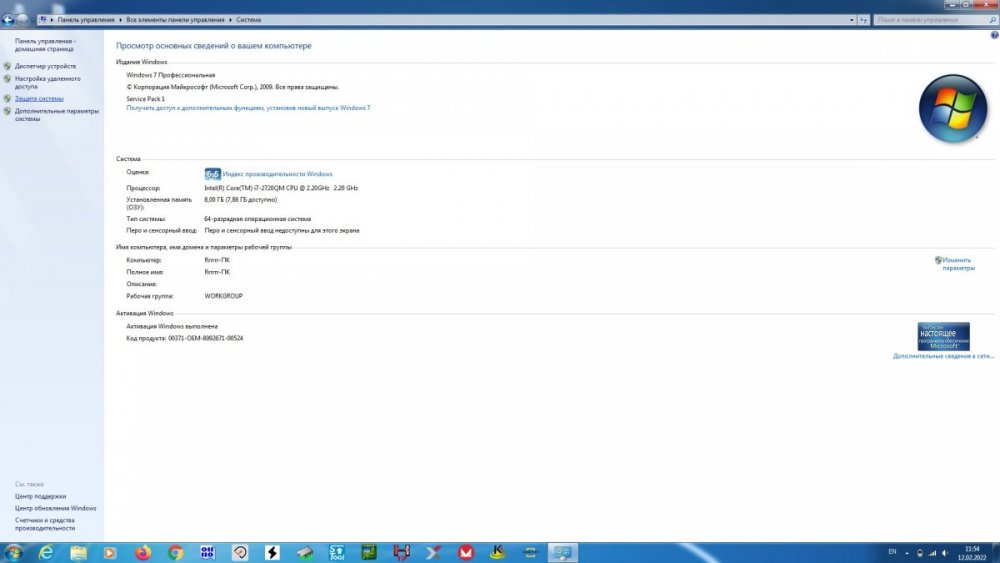
Task: Click "Дополнительные сведения в сети" link
Action: [x=943, y=356]
